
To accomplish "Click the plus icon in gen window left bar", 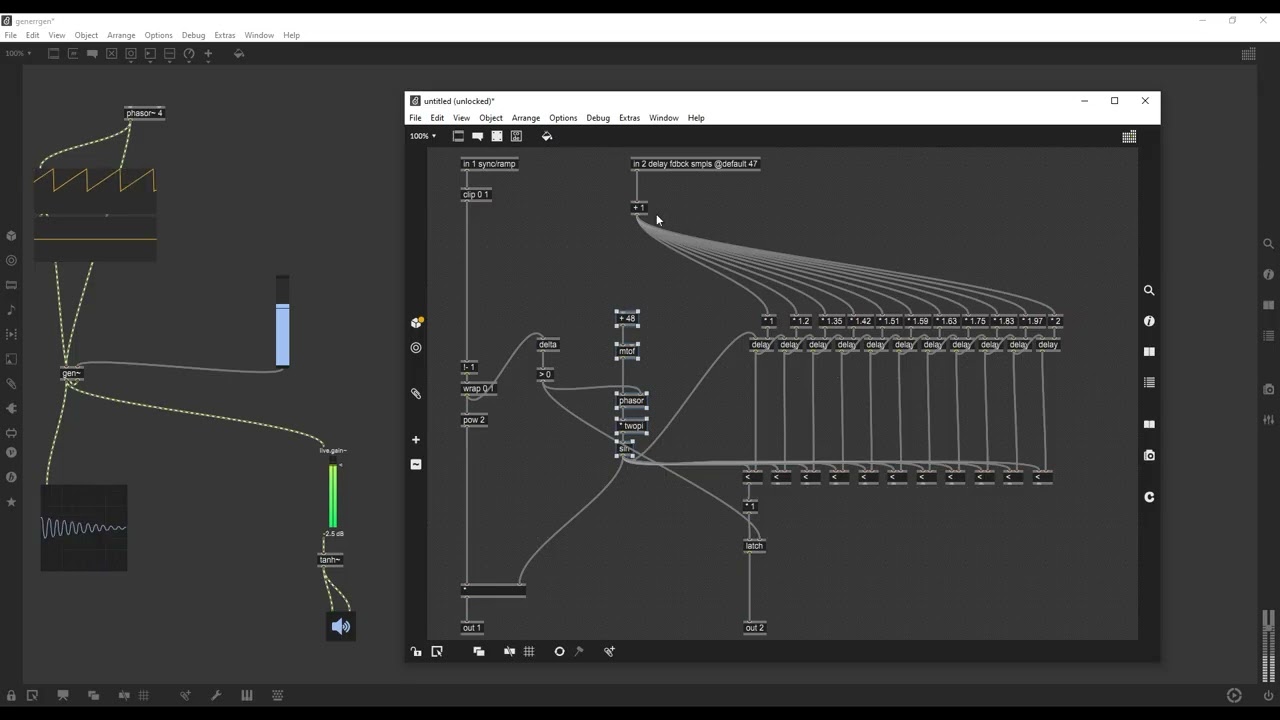I will 416,440.
